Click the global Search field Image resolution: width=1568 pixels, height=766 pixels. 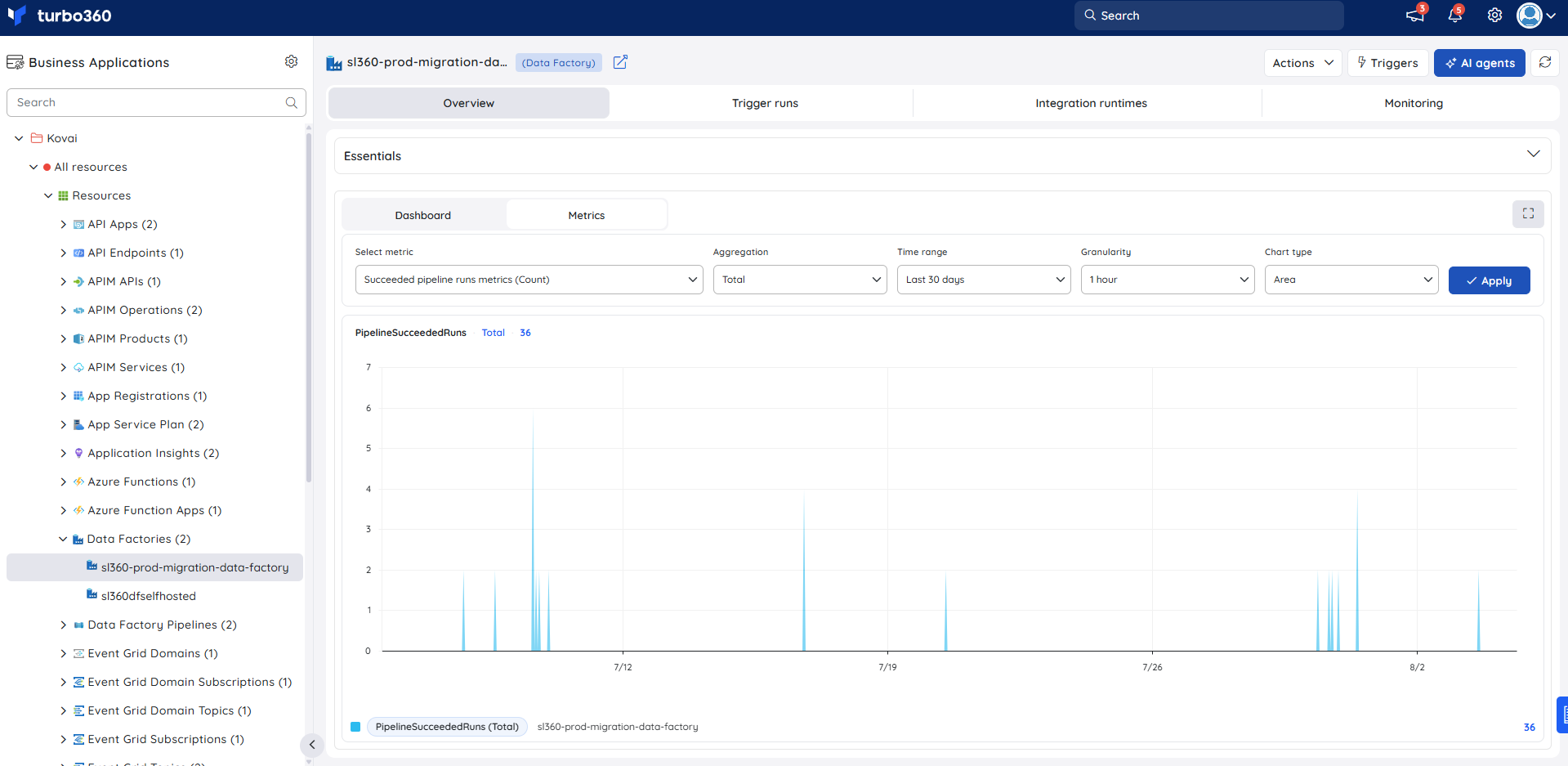(1208, 16)
